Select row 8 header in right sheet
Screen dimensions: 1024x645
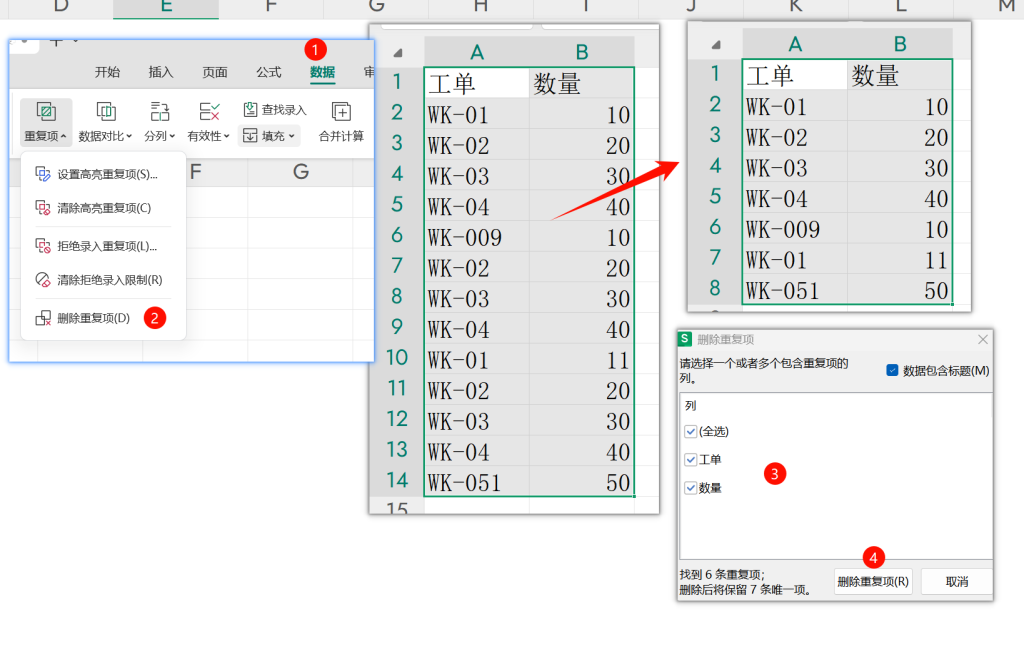tap(715, 289)
